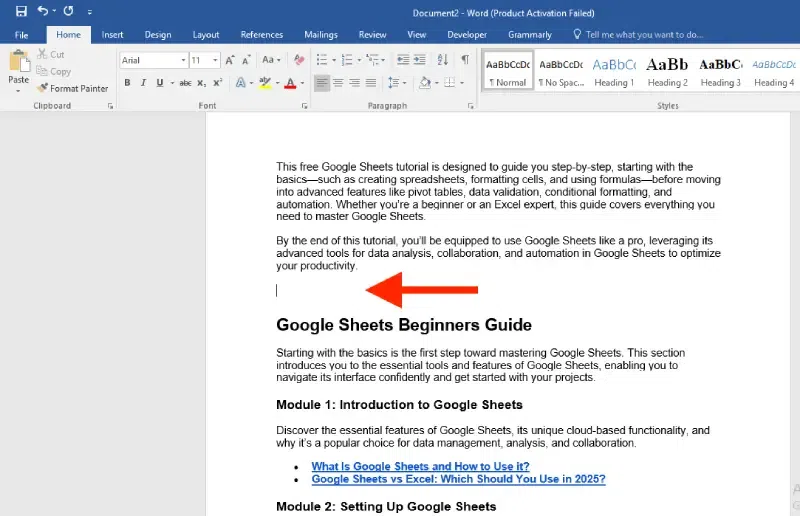Apply the Normal style
This screenshot has height=516, width=800.
tap(508, 70)
